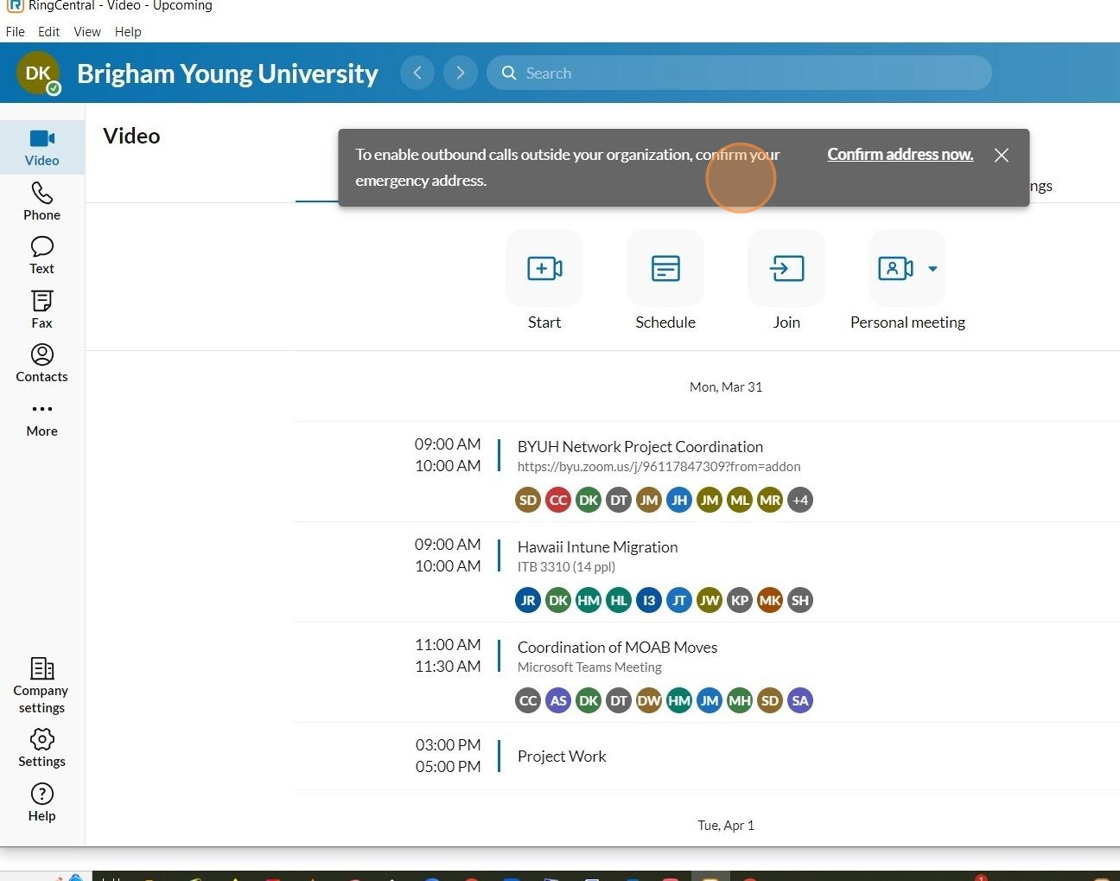Open the Phone section in sidebar

click(x=41, y=201)
